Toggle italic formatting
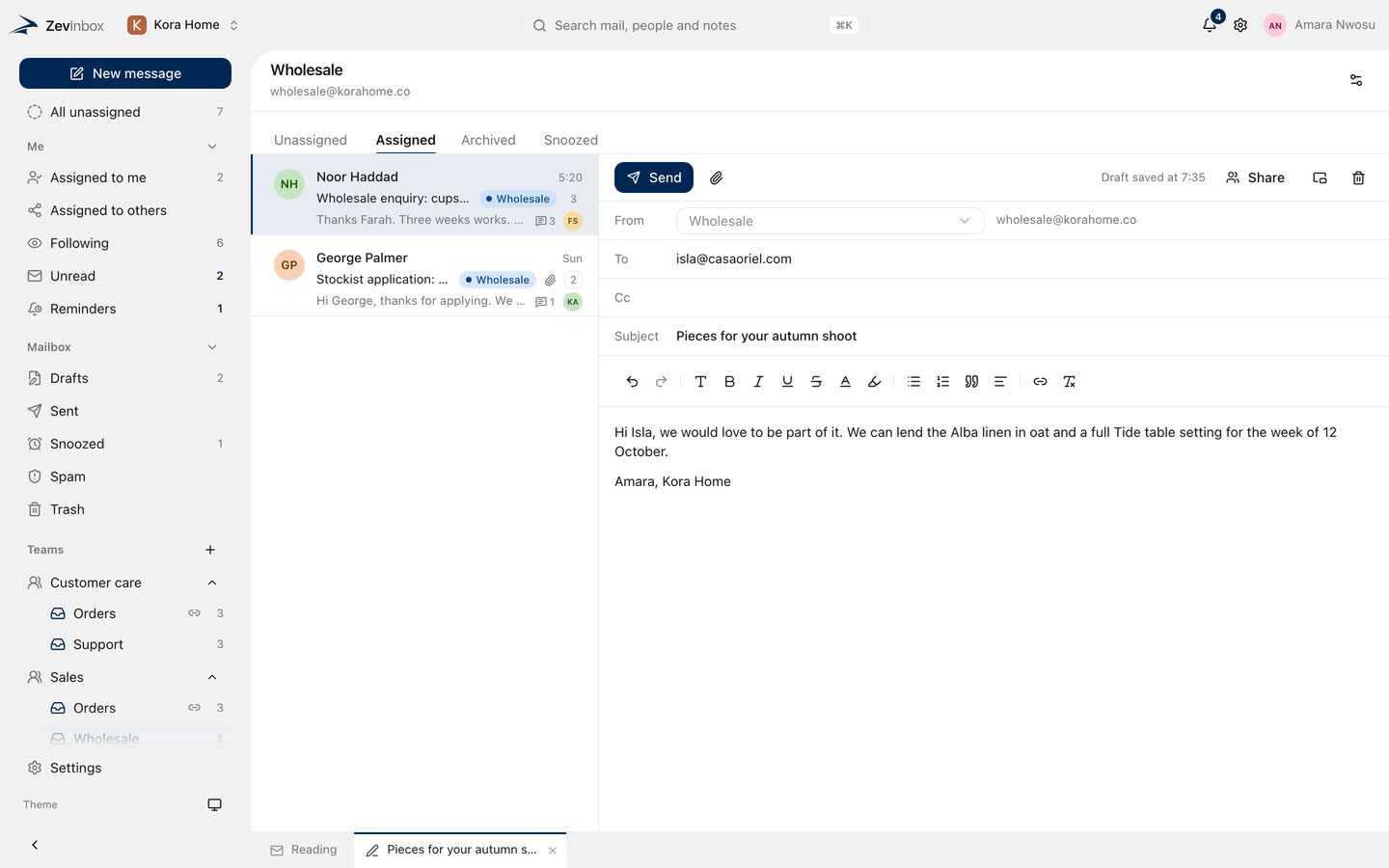This screenshot has height=868, width=1389. [x=758, y=382]
